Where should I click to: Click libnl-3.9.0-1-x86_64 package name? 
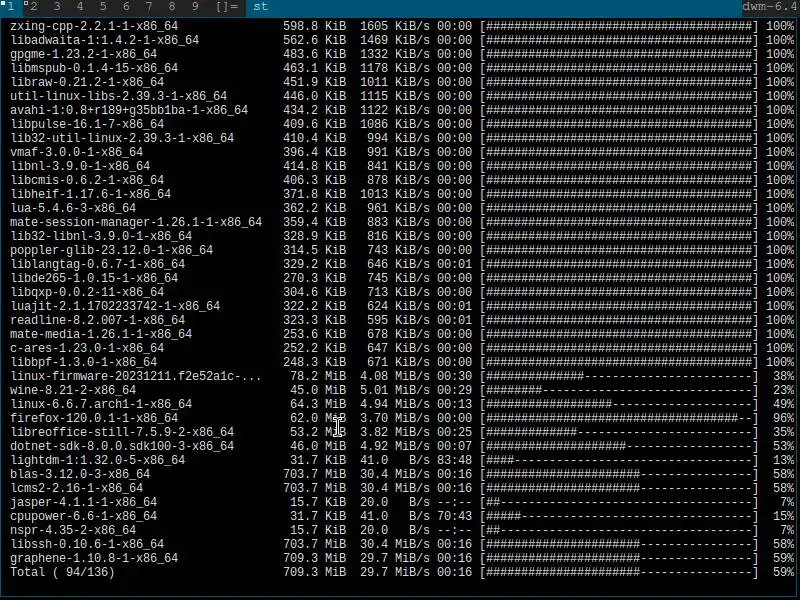tap(80, 166)
